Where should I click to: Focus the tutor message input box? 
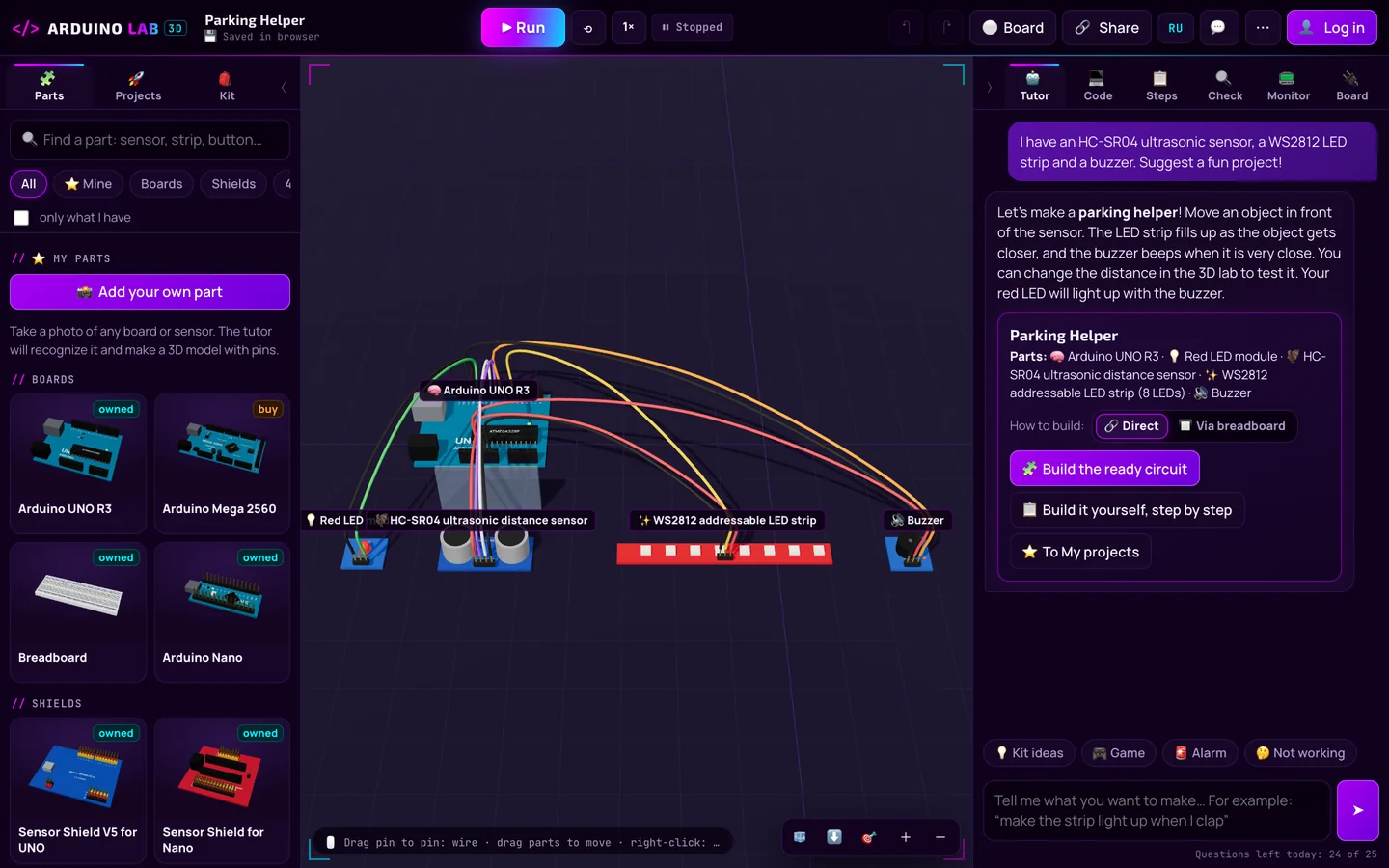(x=1157, y=810)
